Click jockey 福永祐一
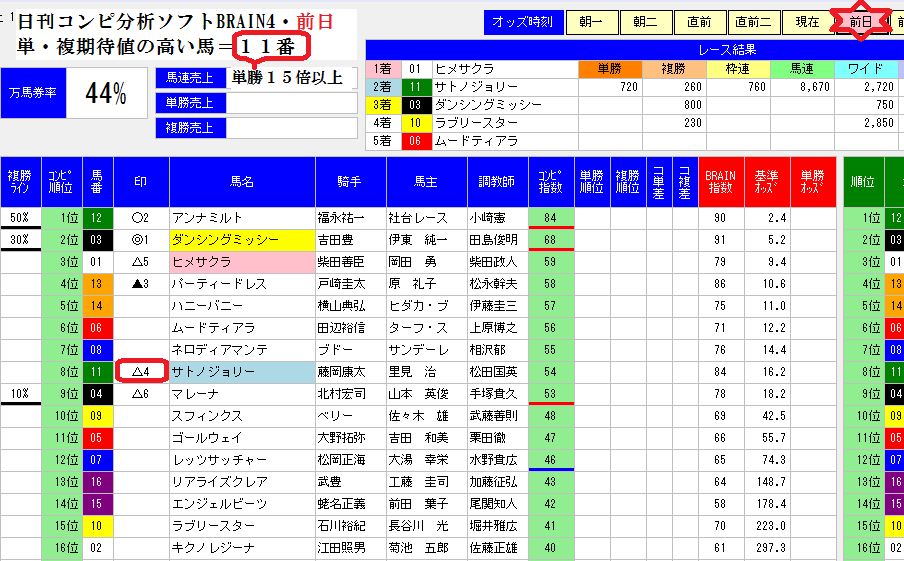Screen dimensions: 904x561 coord(351,218)
